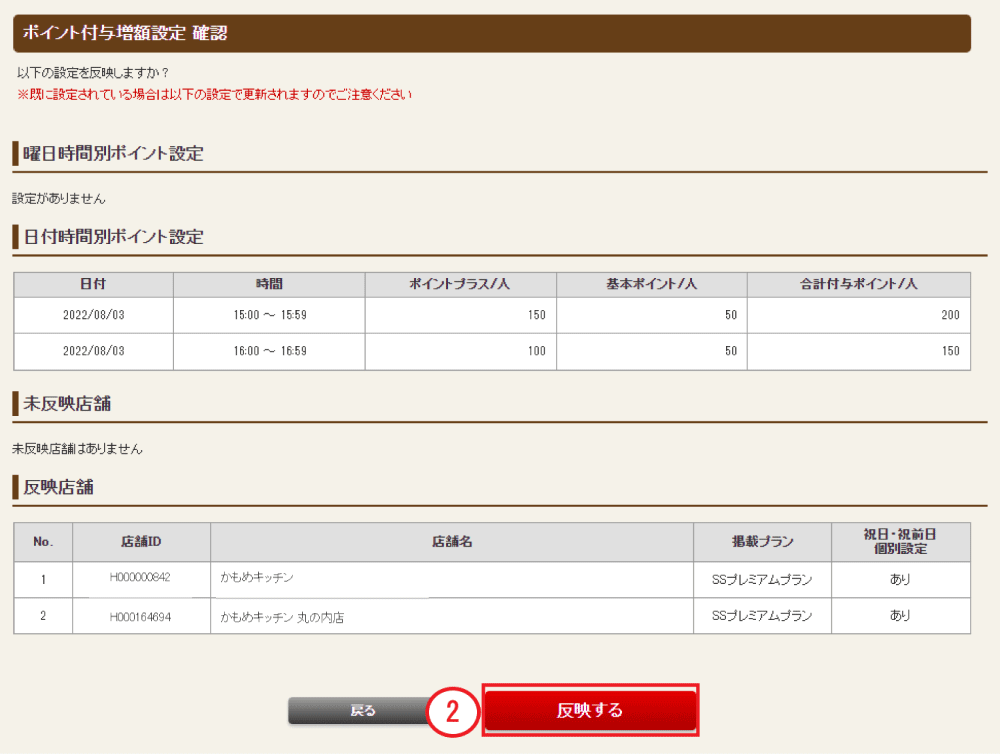This screenshot has width=1000, height=754.
Task: Select base point 50 in 16:00 row
Action: tap(731, 351)
